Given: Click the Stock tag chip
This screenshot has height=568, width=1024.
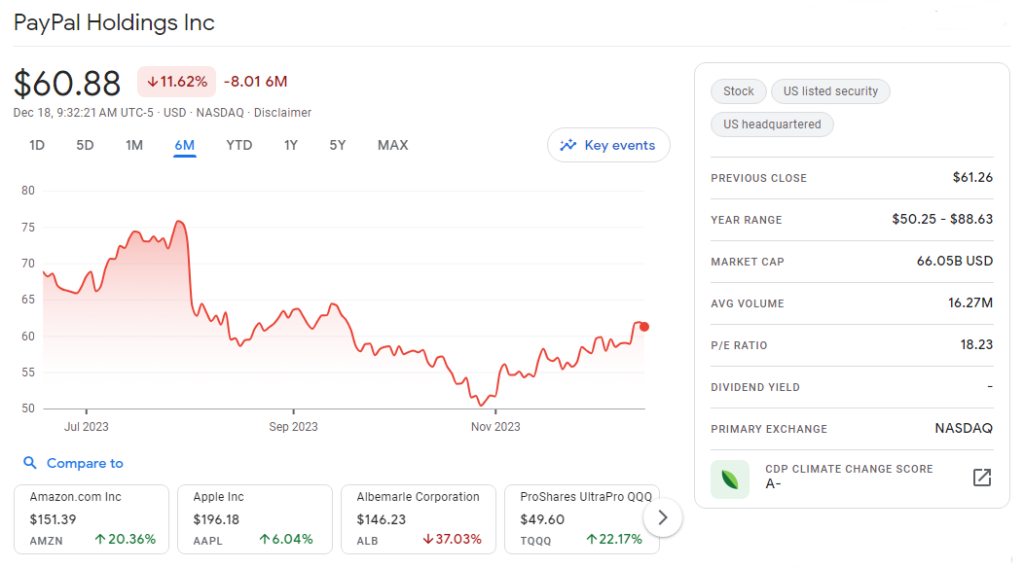Looking at the screenshot, I should (738, 91).
